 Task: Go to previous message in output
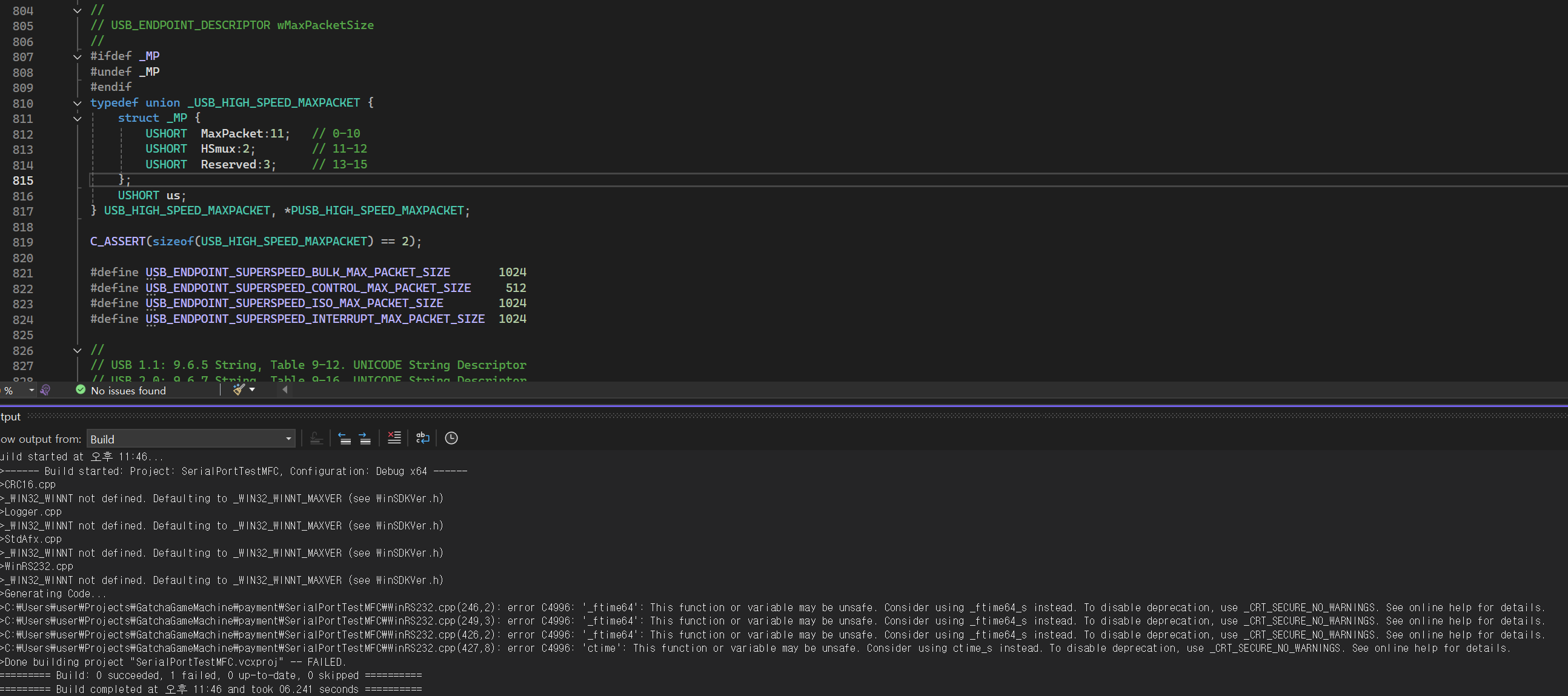pos(345,438)
